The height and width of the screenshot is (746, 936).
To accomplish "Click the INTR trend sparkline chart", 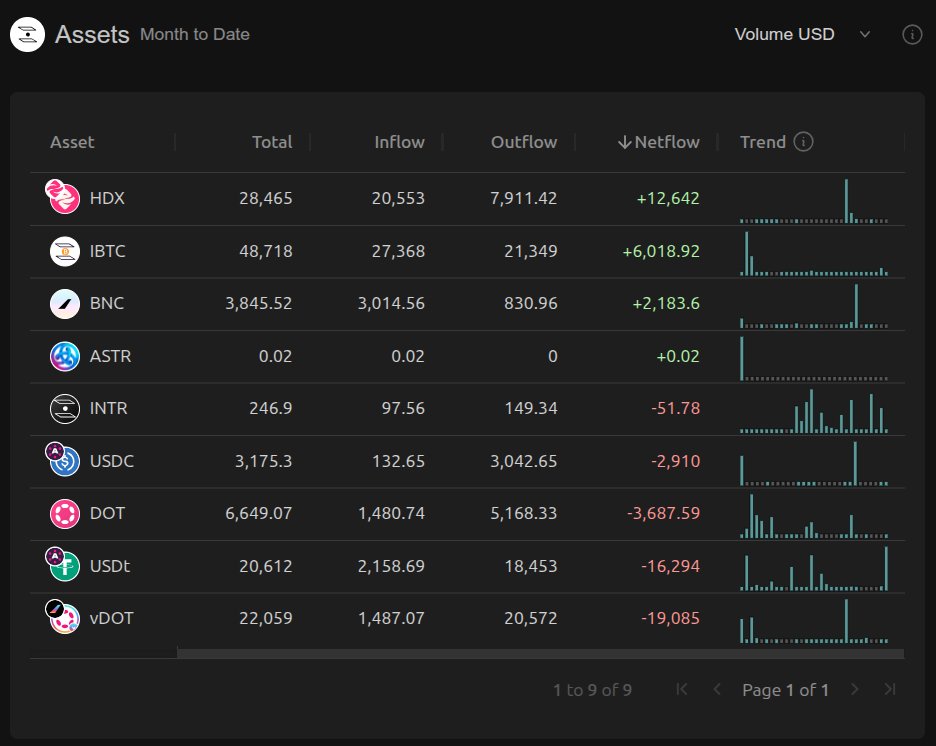I will click(x=814, y=411).
